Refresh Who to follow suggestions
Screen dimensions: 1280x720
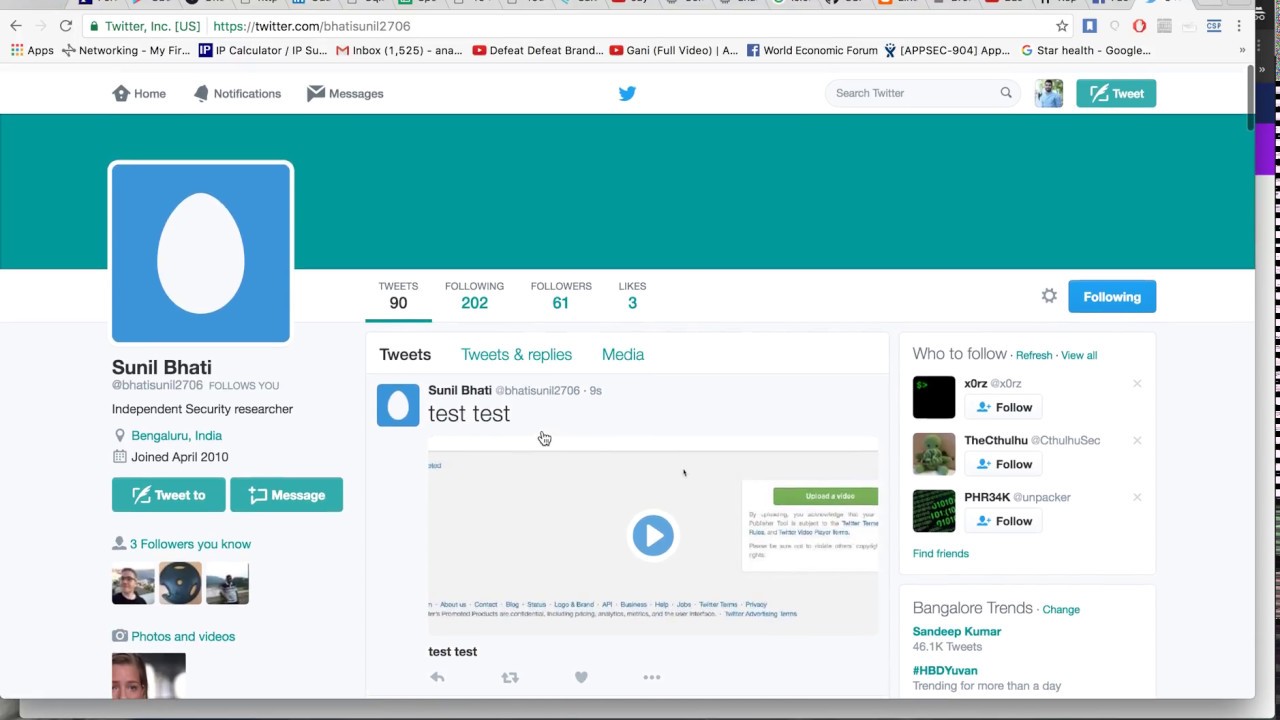pyautogui.click(x=1034, y=355)
